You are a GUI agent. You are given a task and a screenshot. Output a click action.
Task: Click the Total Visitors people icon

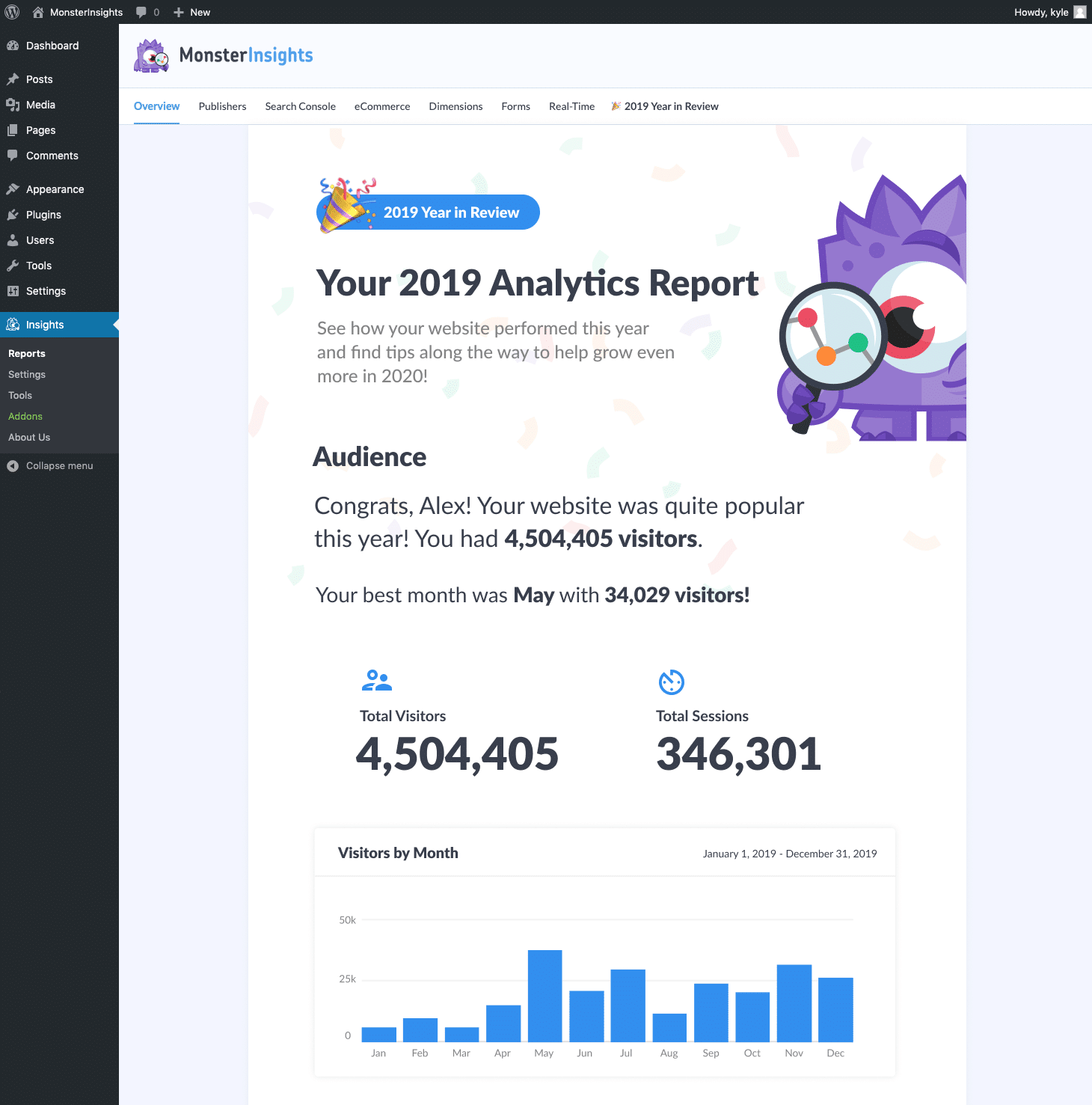point(376,680)
